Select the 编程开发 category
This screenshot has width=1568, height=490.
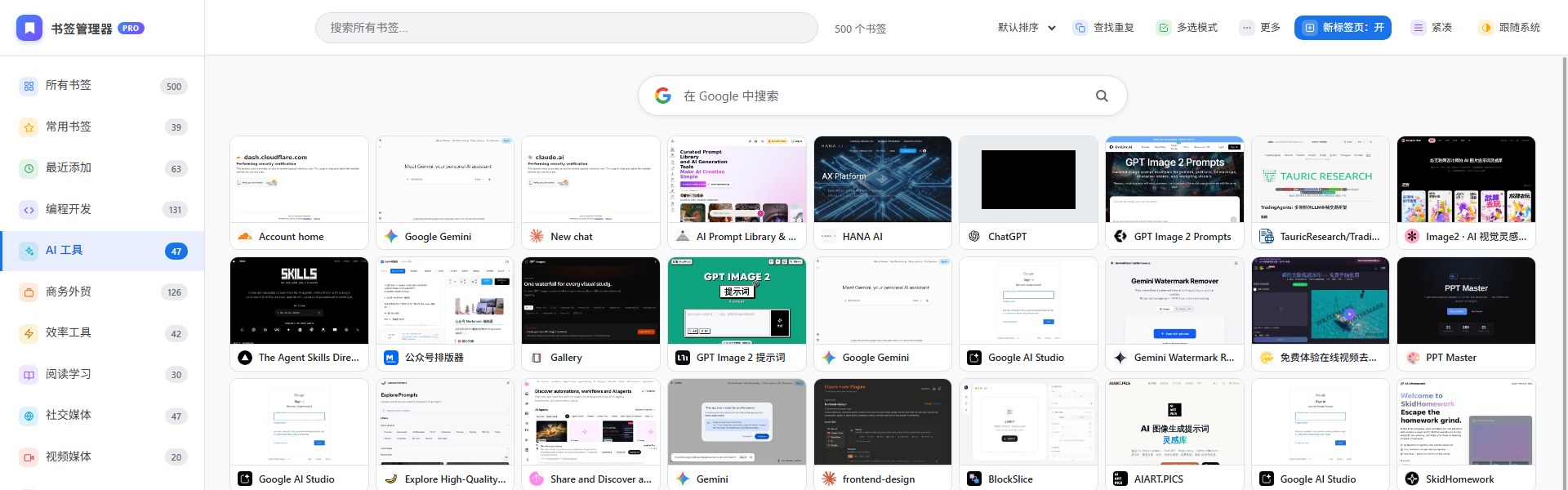click(102, 209)
